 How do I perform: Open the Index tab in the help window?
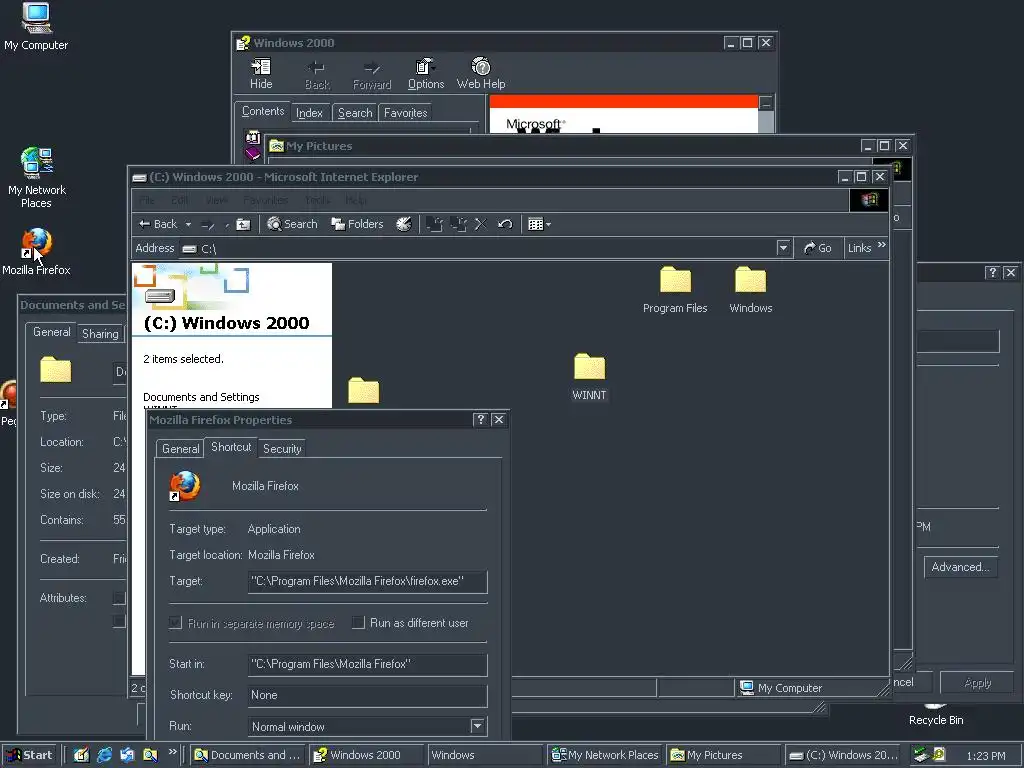pos(309,113)
